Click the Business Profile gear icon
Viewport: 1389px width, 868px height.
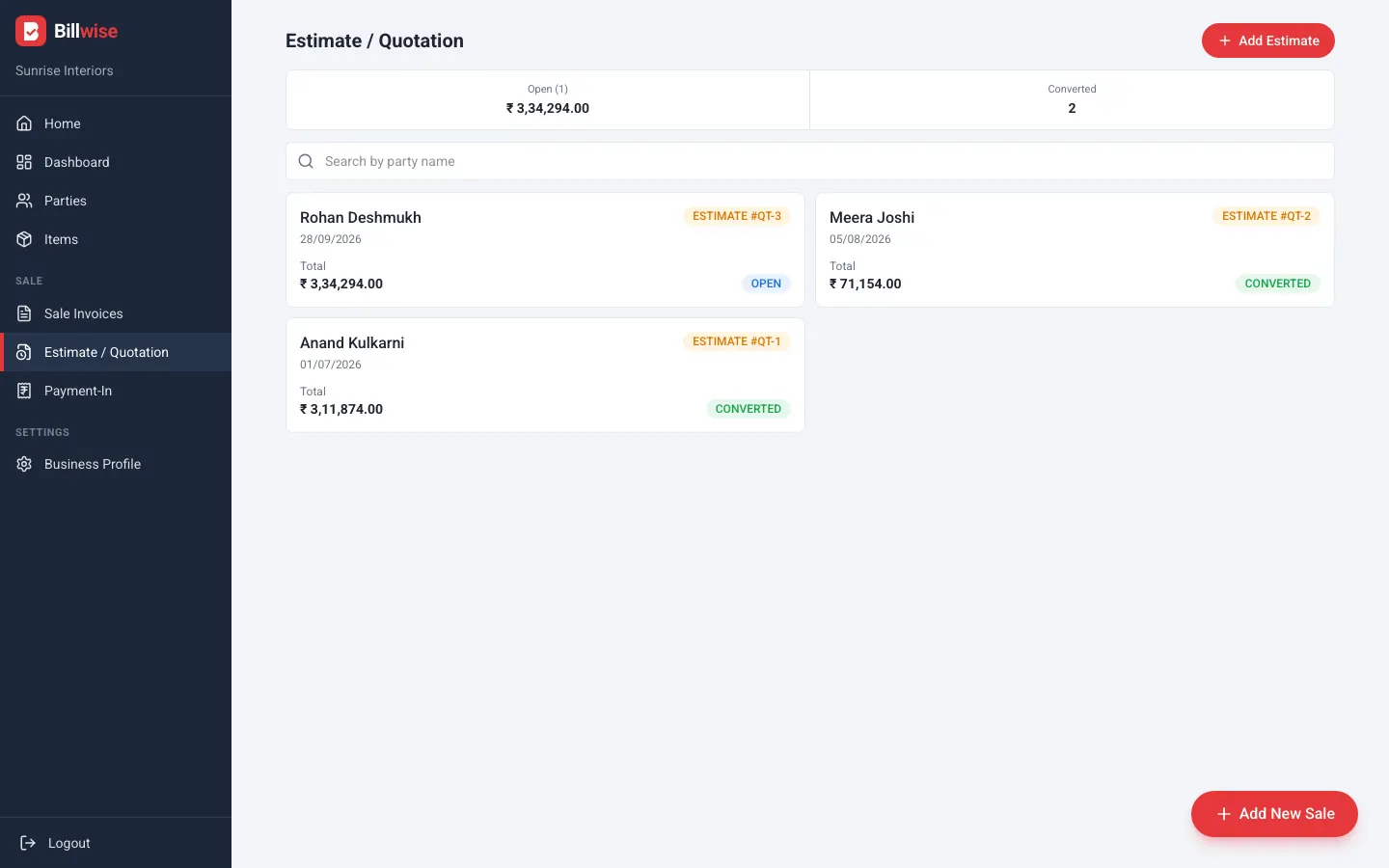pos(24,464)
